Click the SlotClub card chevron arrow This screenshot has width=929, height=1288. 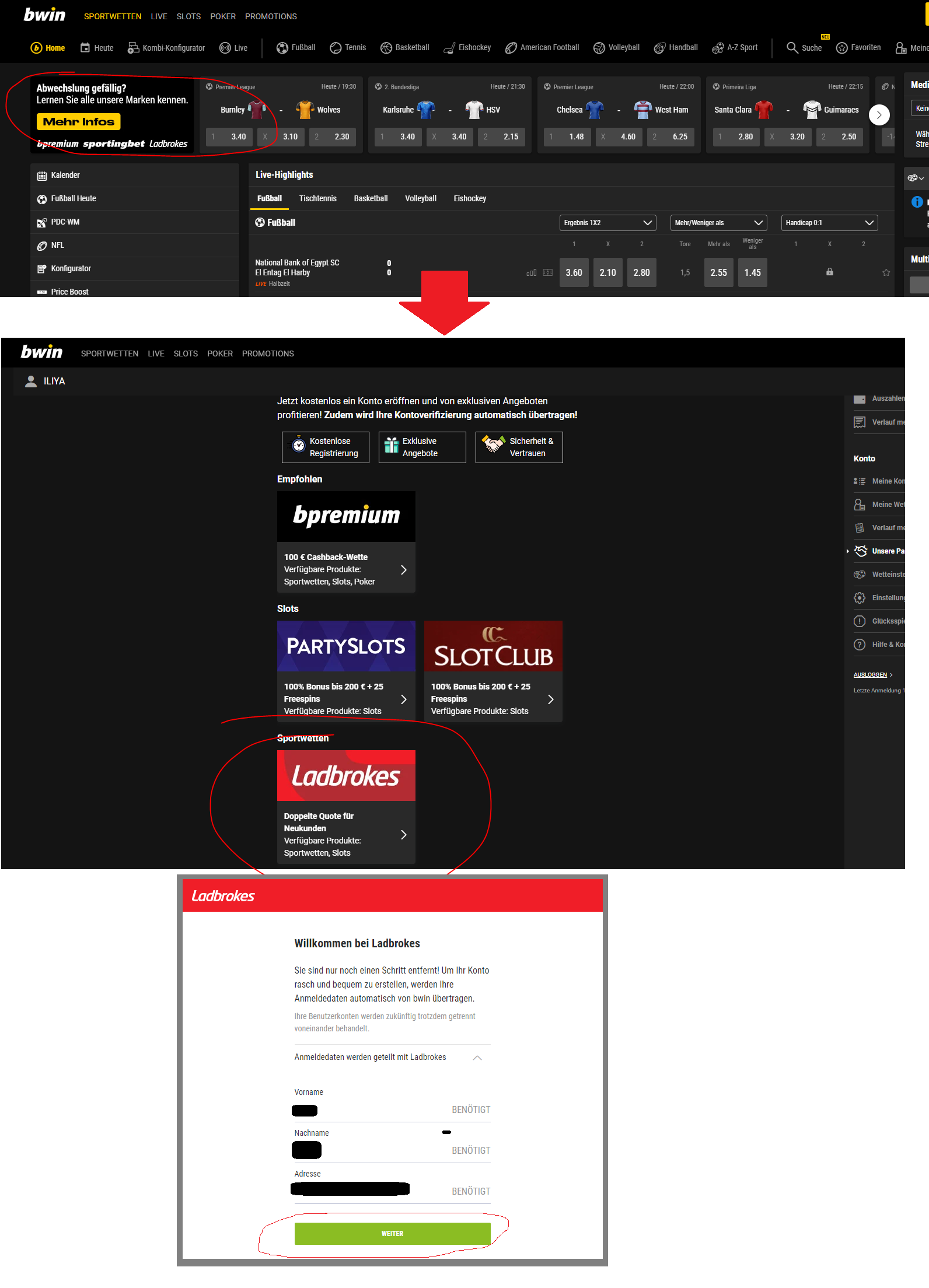coord(550,699)
